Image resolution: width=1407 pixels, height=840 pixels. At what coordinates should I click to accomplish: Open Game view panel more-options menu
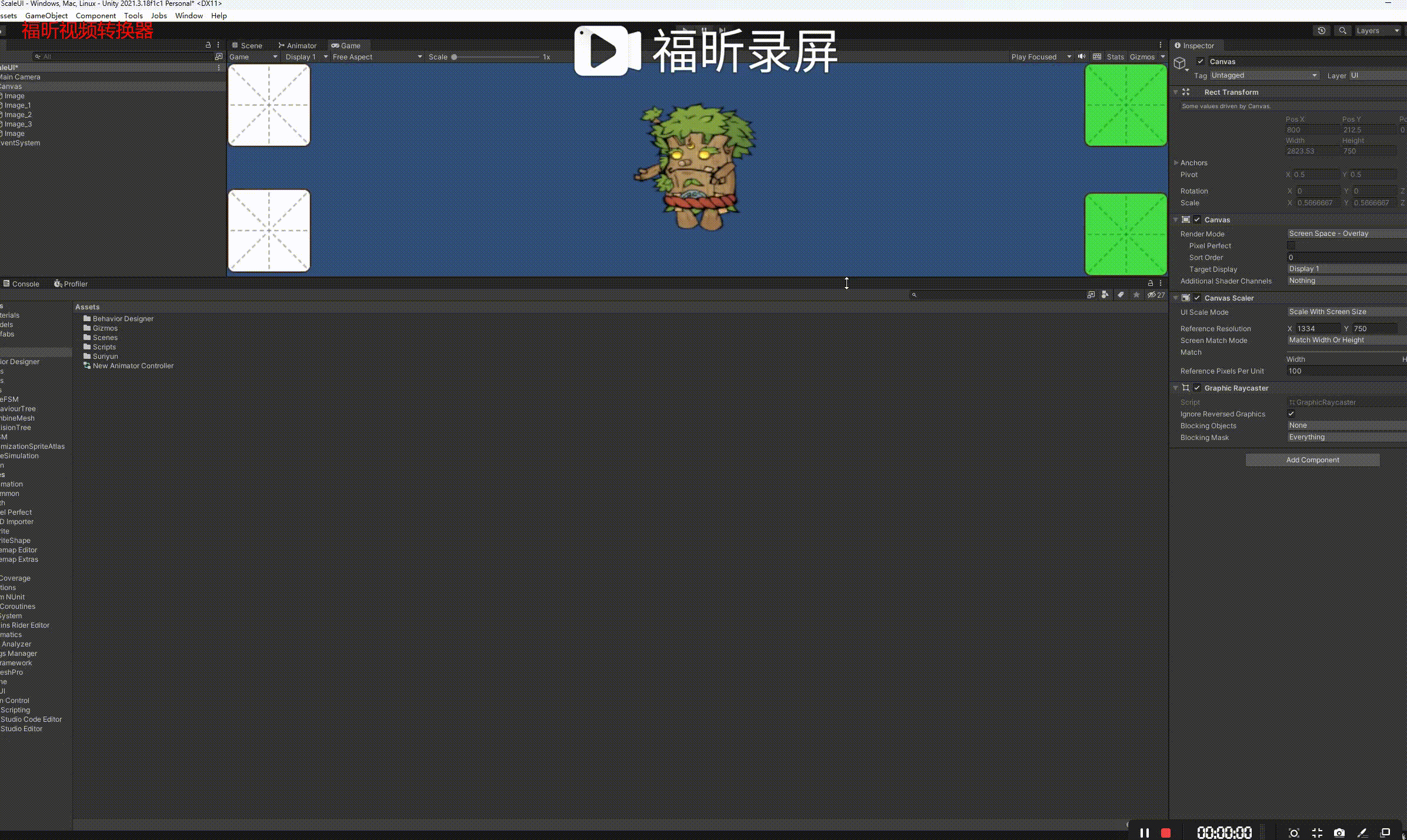(x=1161, y=45)
